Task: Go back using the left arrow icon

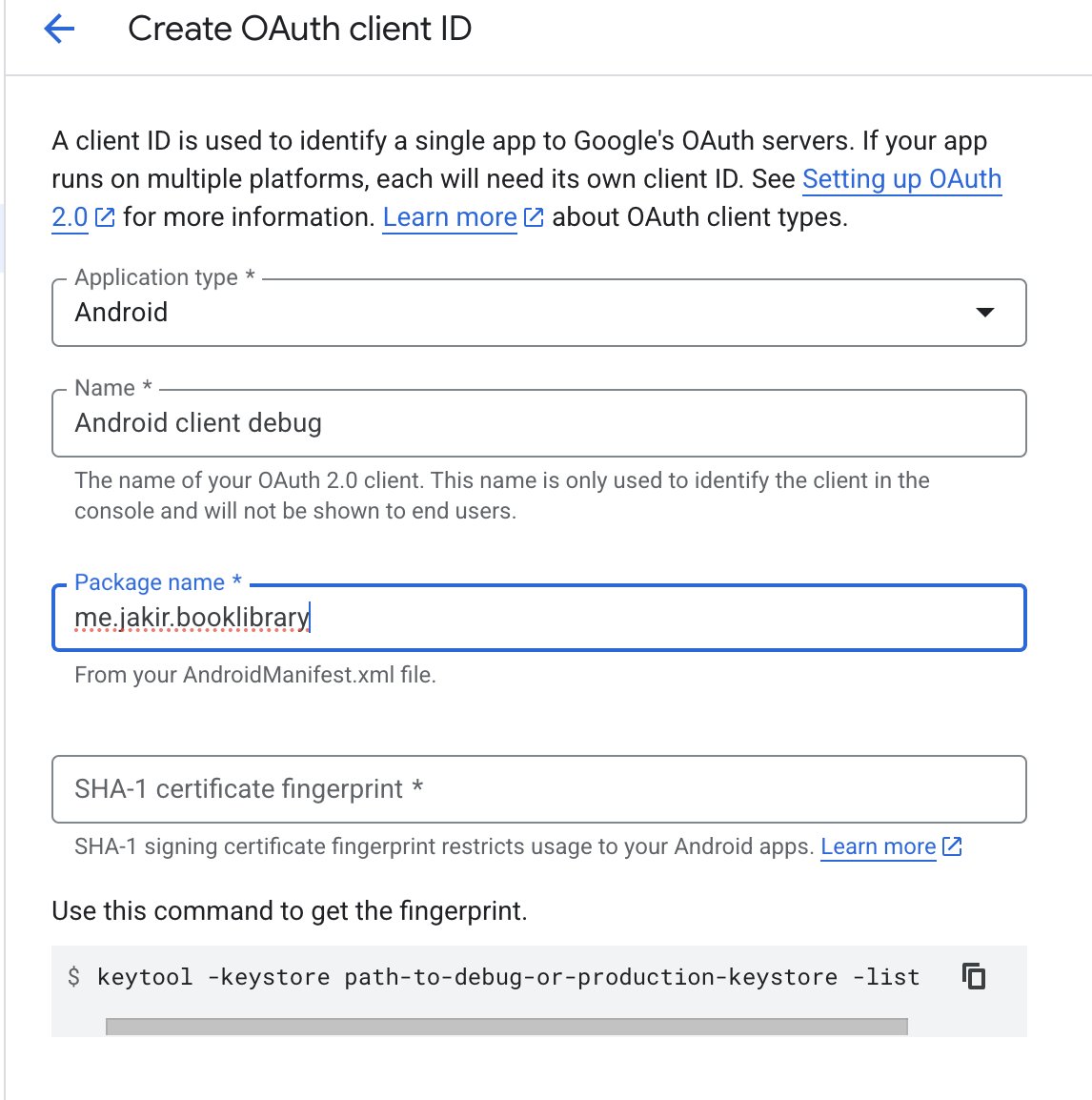Action: click(x=59, y=30)
